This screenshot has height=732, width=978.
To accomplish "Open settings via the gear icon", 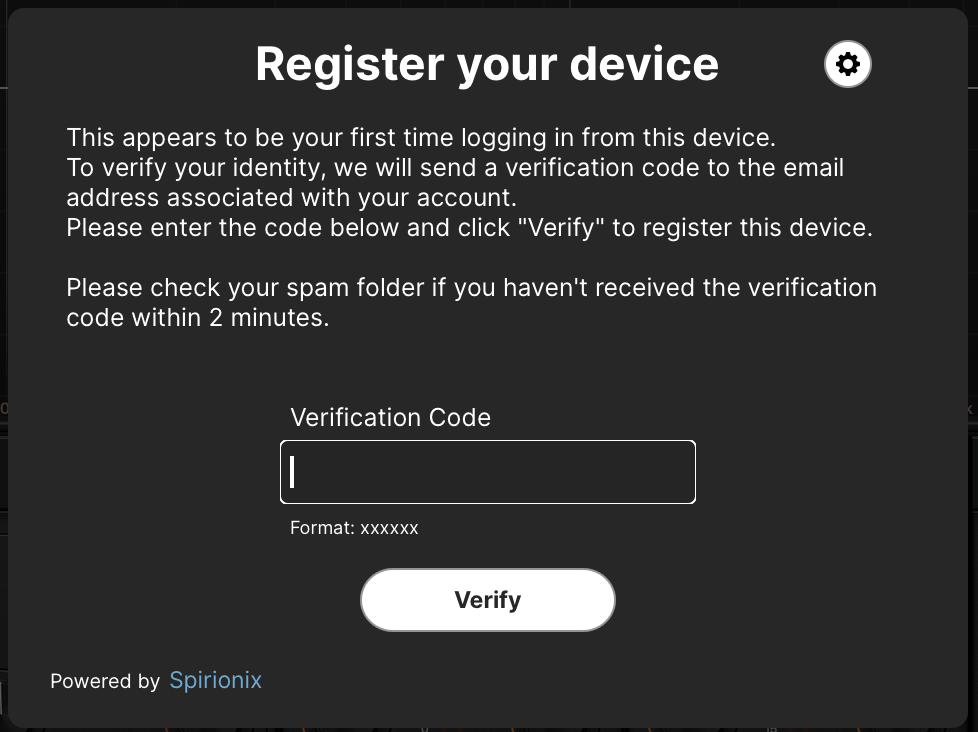I will [x=848, y=64].
